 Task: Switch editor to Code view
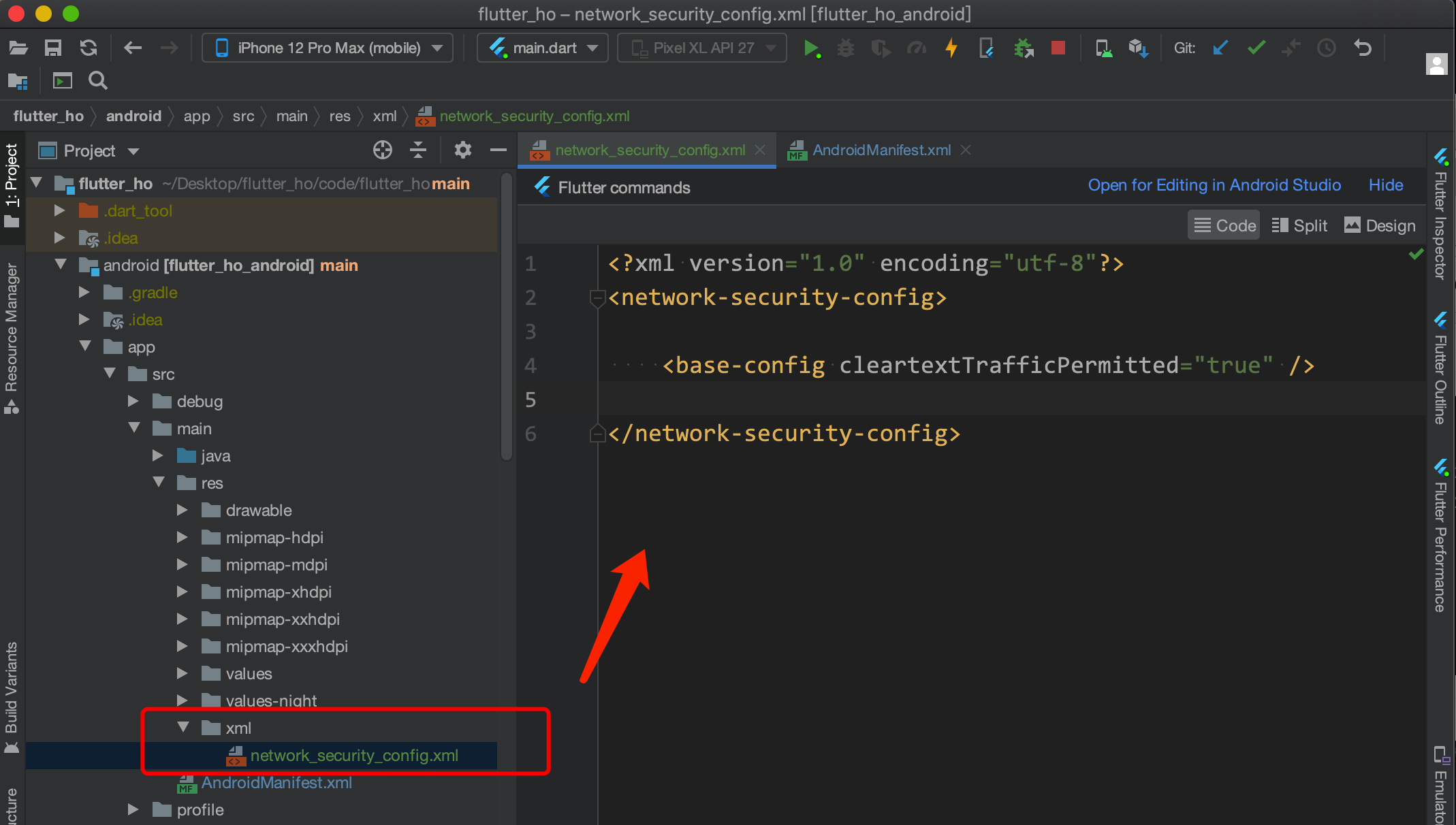tap(1224, 225)
